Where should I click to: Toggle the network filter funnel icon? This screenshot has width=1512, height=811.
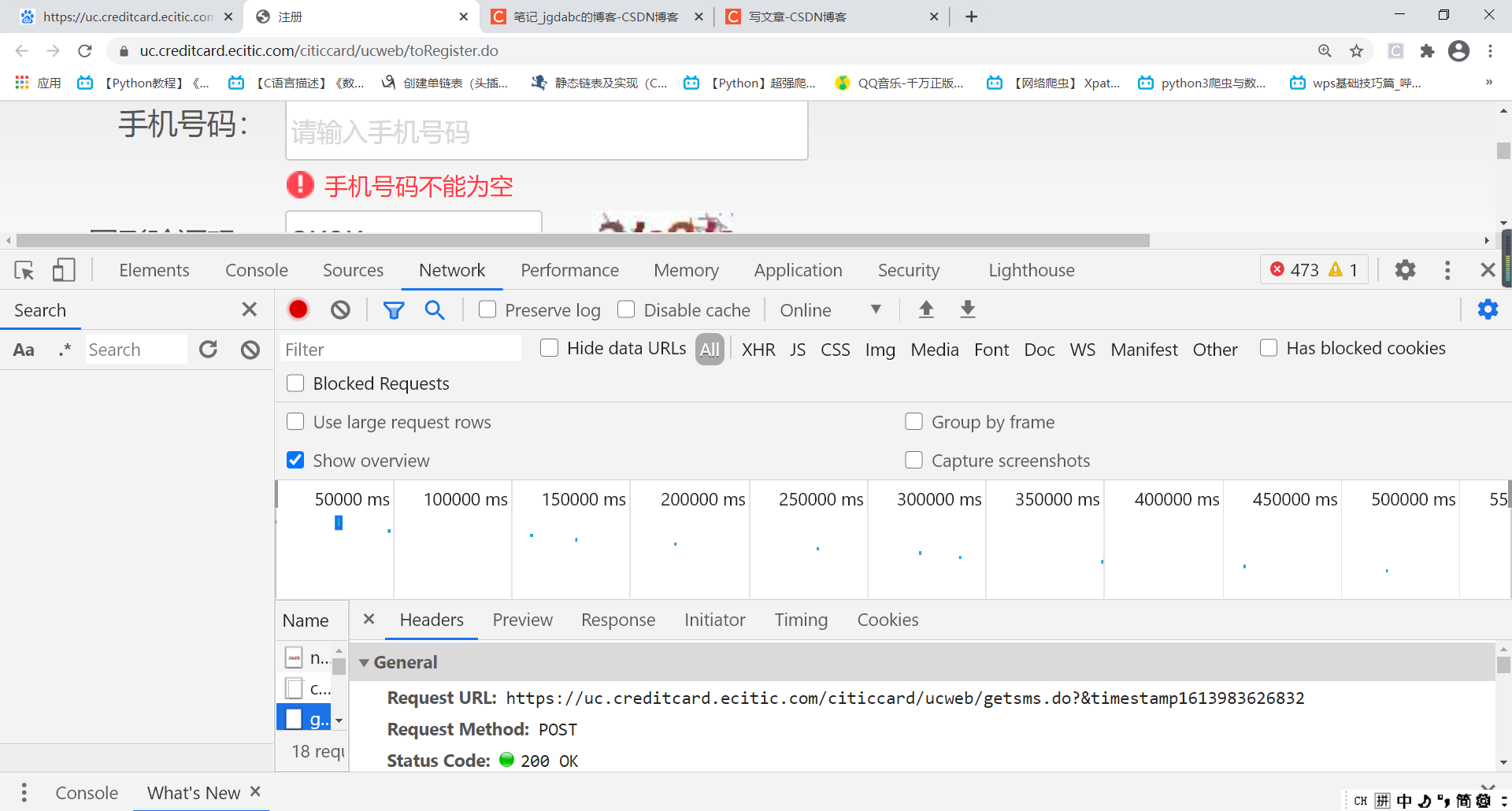click(394, 310)
